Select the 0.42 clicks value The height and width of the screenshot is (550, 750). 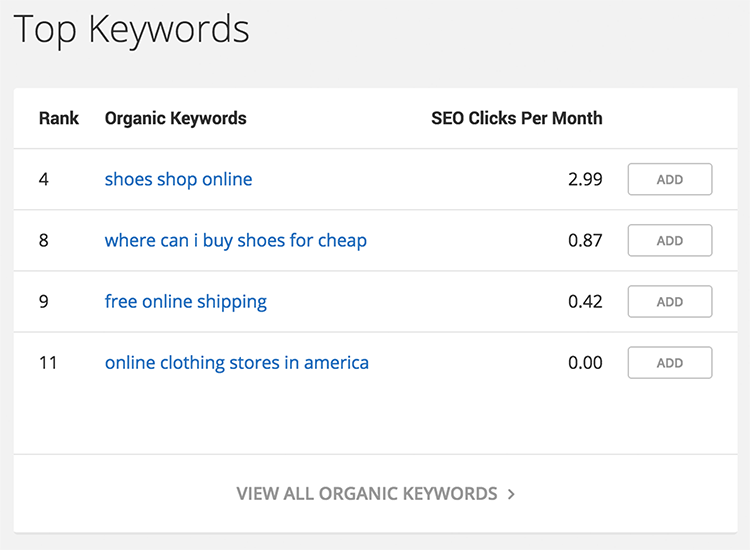[x=585, y=302]
